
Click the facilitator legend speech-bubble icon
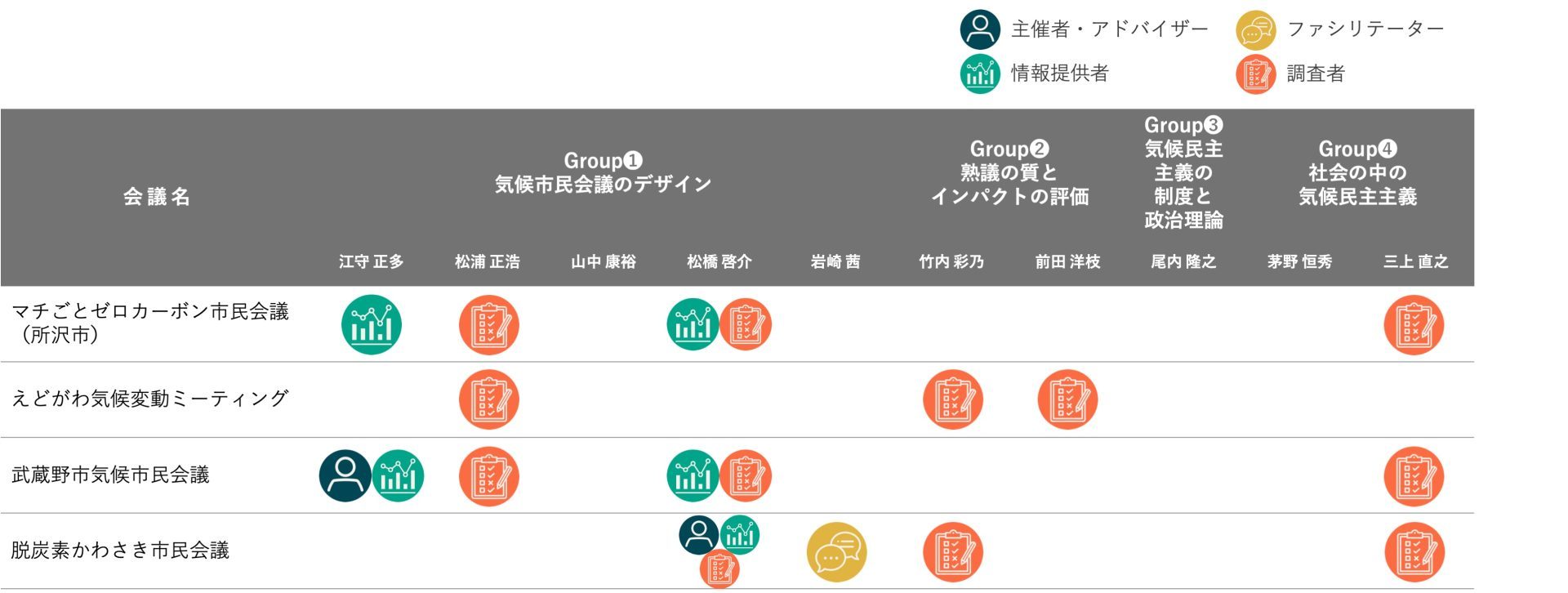click(1255, 31)
